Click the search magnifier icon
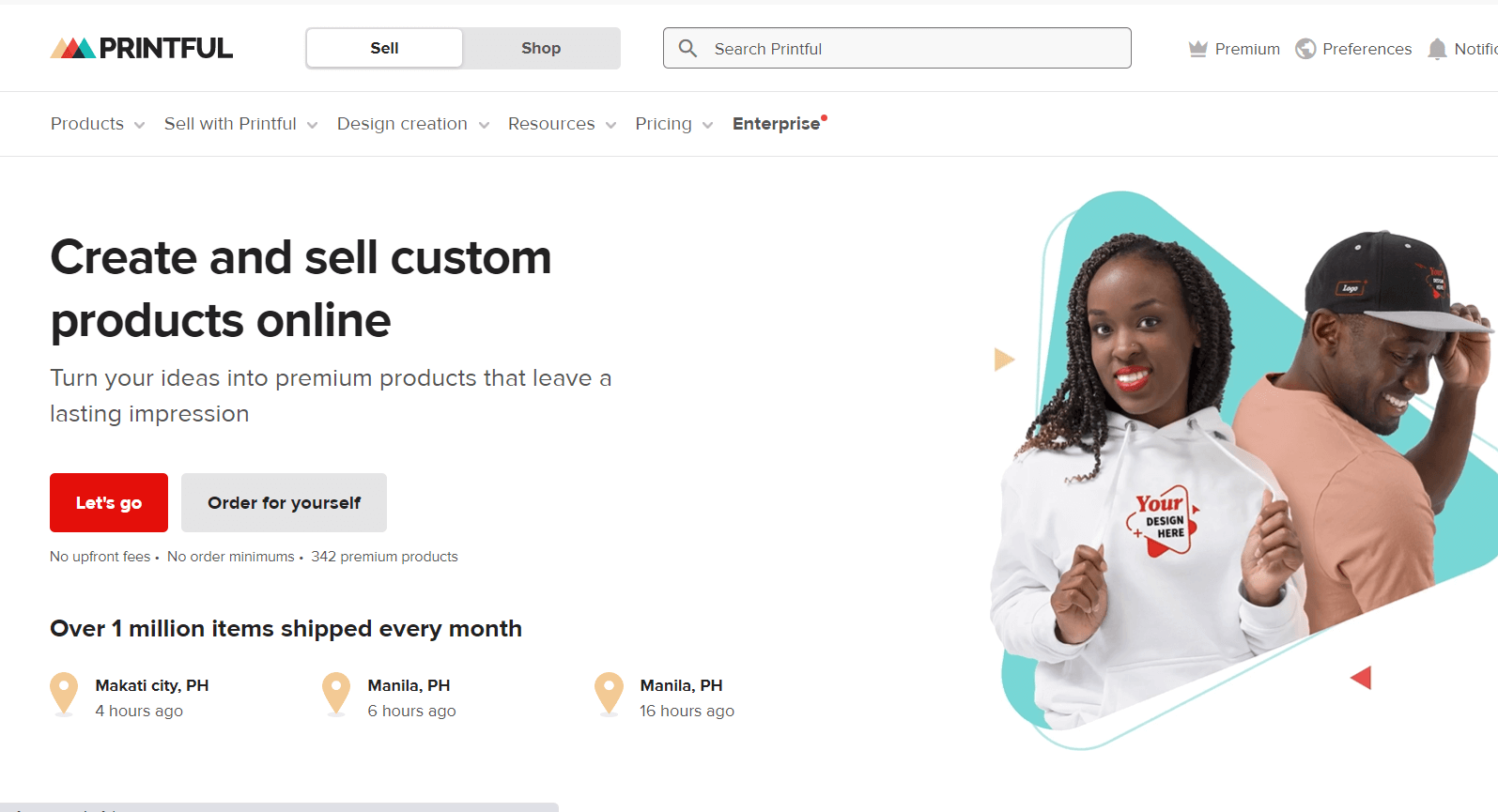The height and width of the screenshot is (812, 1498). (x=687, y=48)
